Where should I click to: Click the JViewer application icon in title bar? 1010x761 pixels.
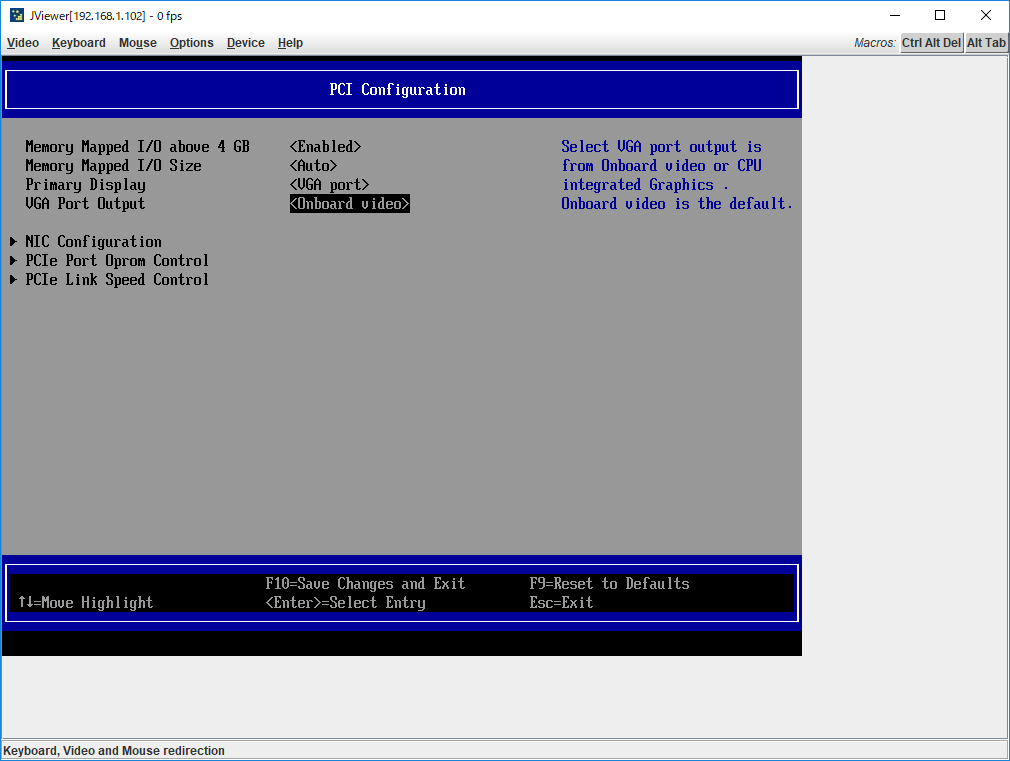point(17,15)
